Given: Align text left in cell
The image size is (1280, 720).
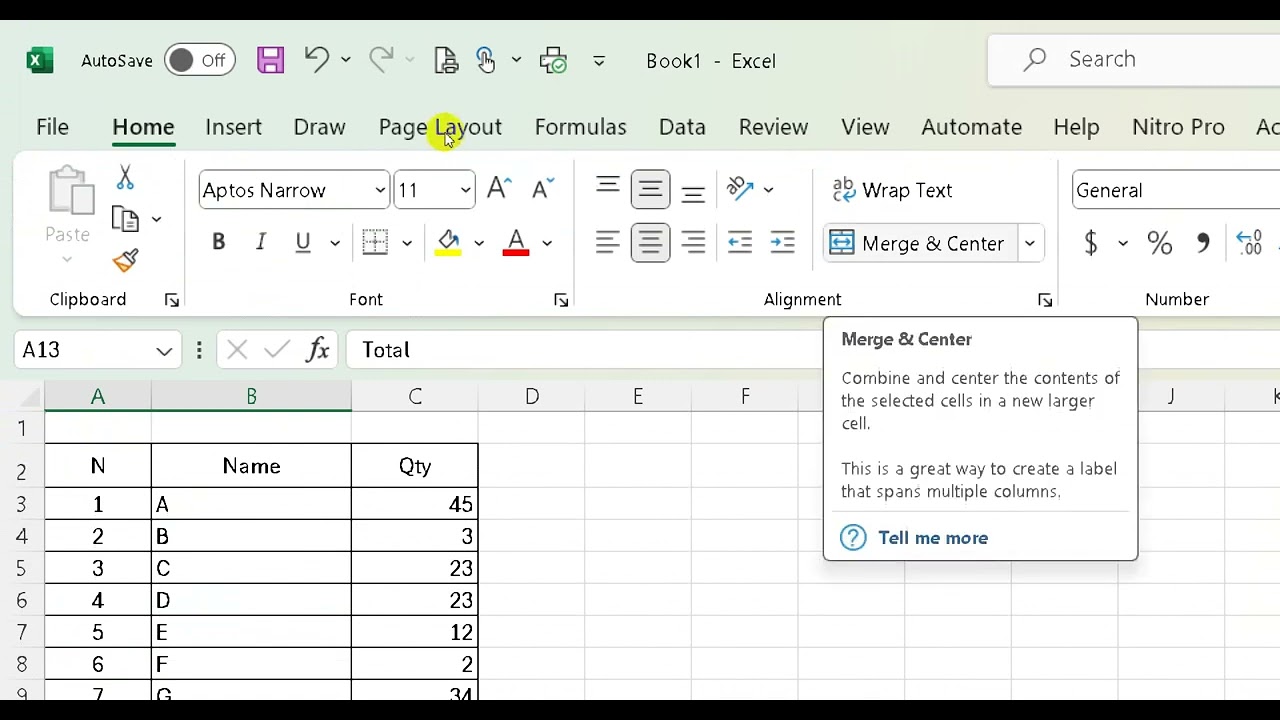Looking at the screenshot, I should [607, 242].
